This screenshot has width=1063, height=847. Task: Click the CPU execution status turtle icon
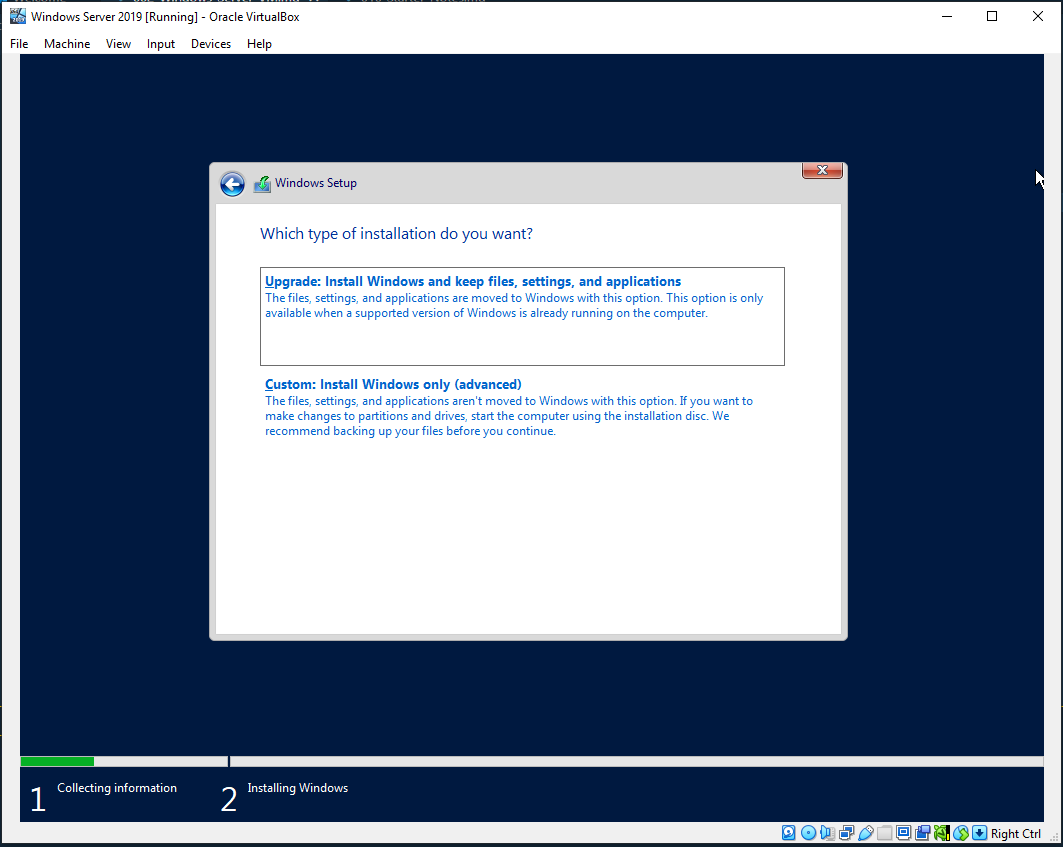click(x=942, y=833)
